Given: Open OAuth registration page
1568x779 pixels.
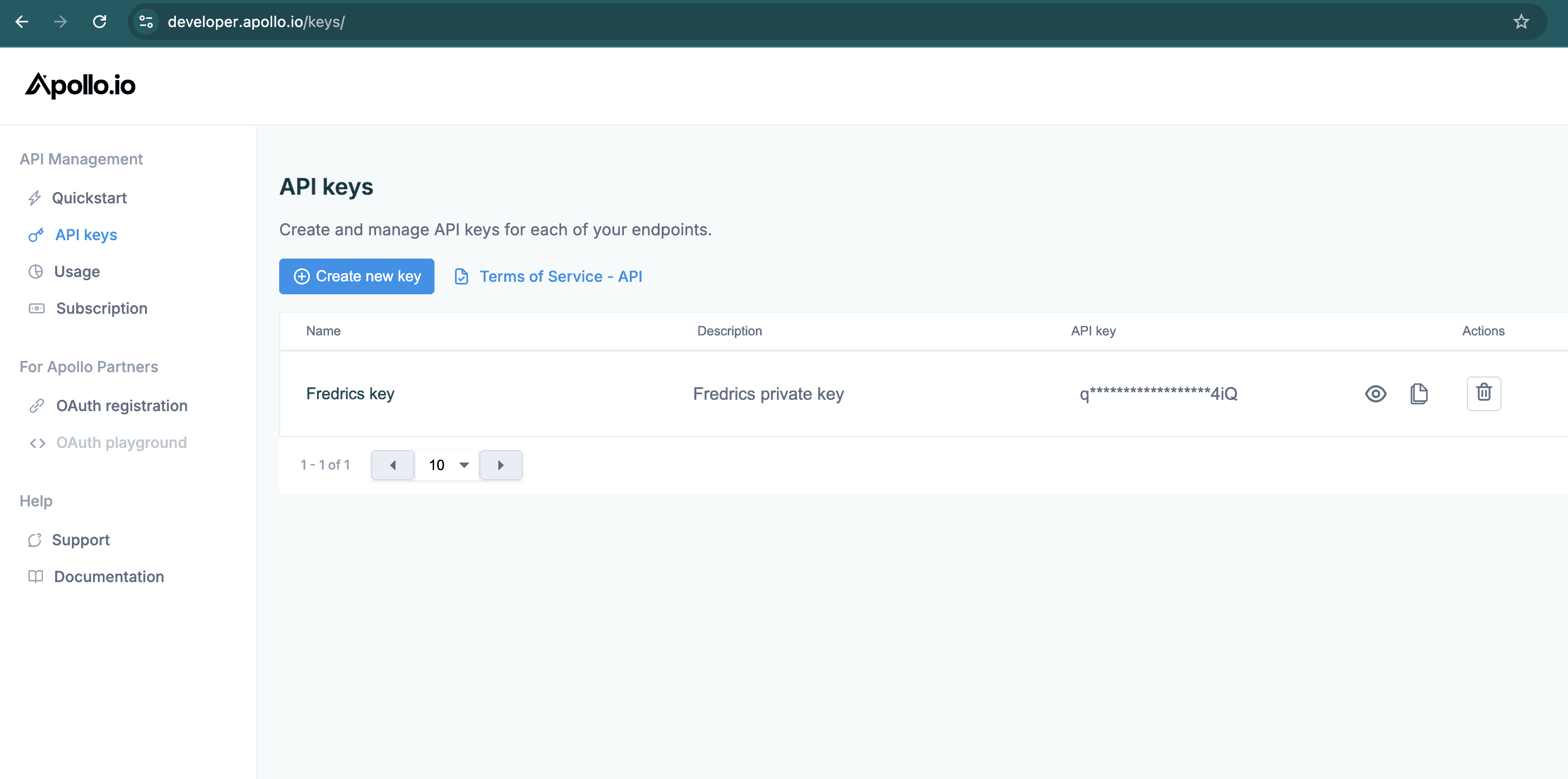Looking at the screenshot, I should 122,406.
